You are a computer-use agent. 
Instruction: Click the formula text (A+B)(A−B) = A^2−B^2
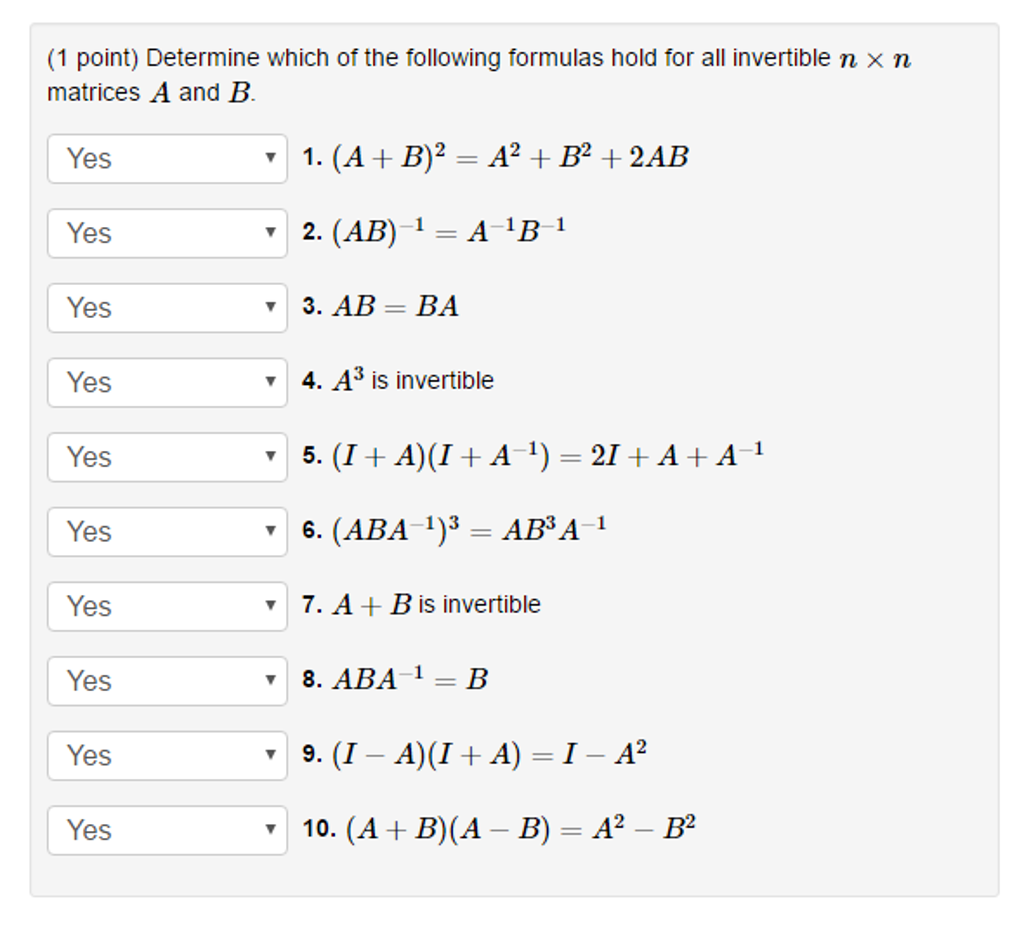(520, 829)
